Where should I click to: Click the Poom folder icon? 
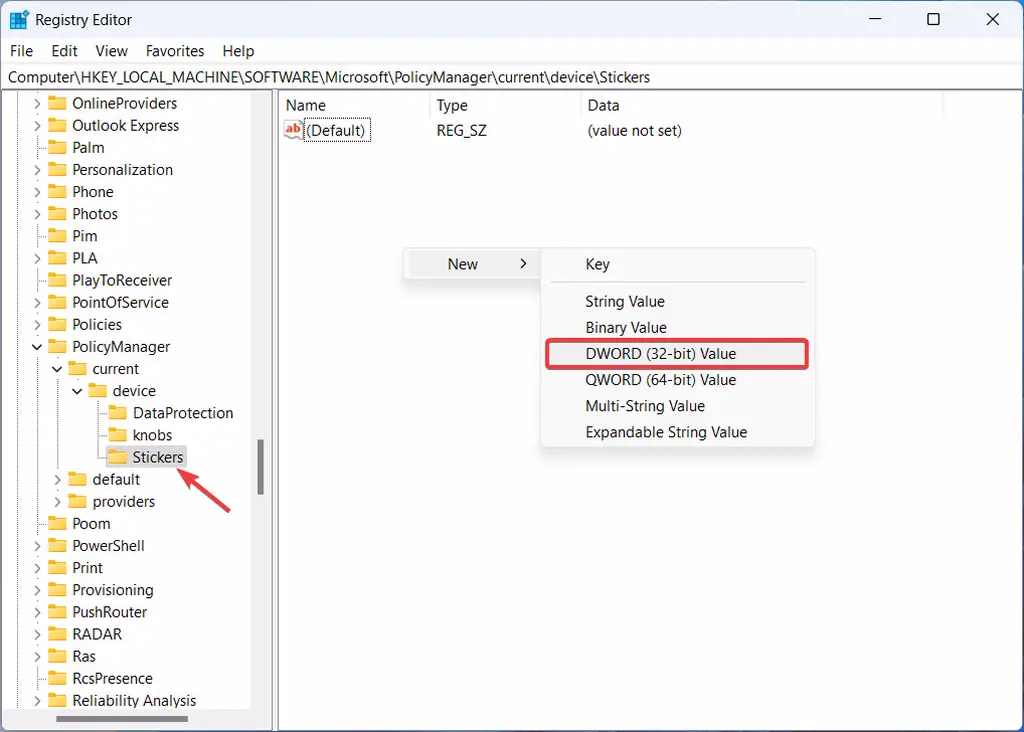(57, 524)
